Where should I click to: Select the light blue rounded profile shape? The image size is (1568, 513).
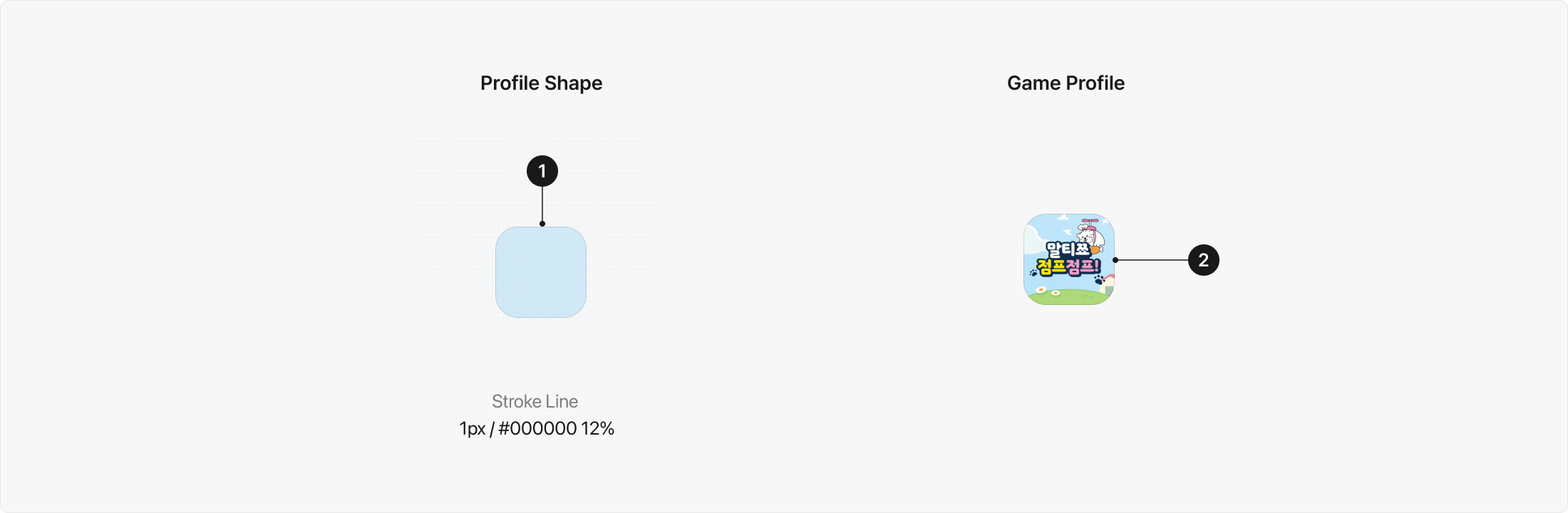tap(541, 272)
